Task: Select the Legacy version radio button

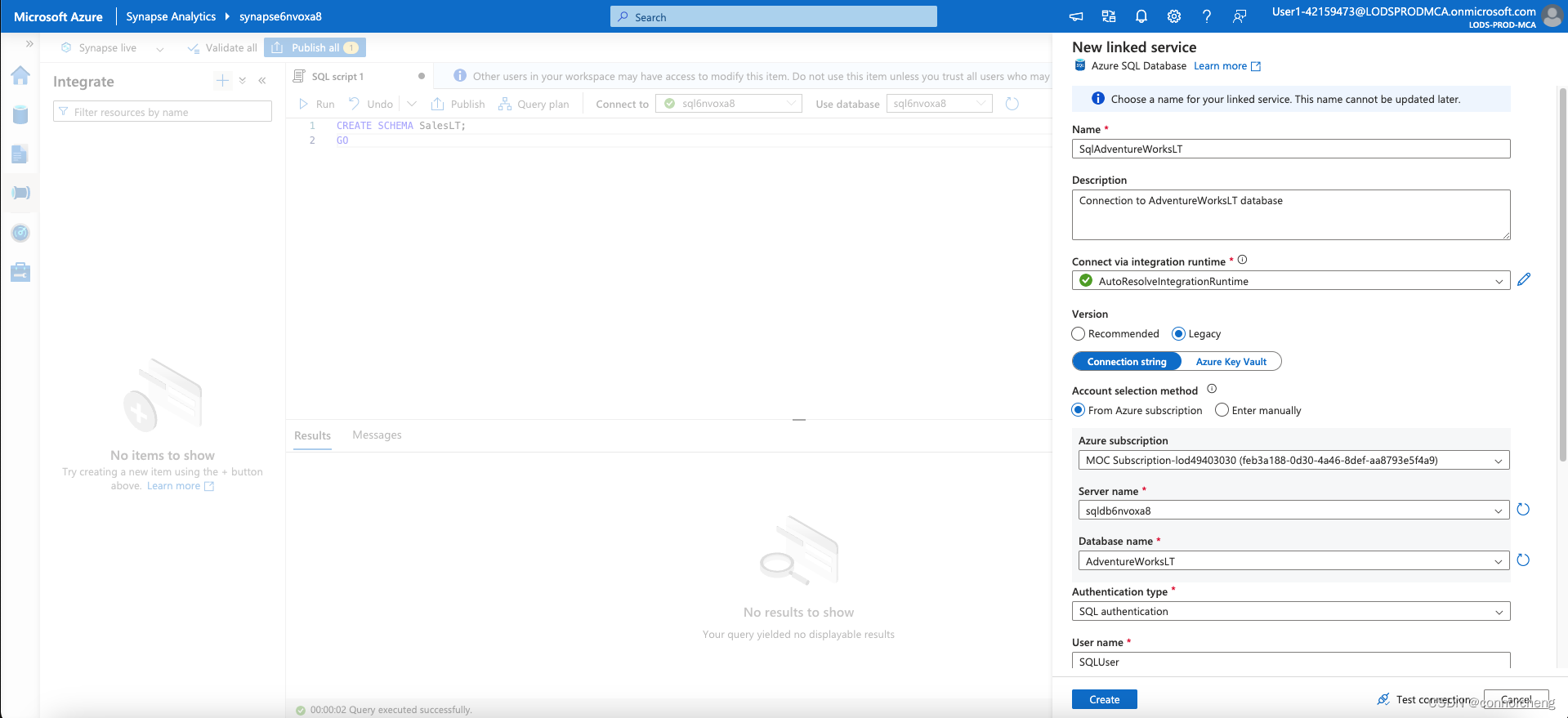Action: coord(1178,334)
